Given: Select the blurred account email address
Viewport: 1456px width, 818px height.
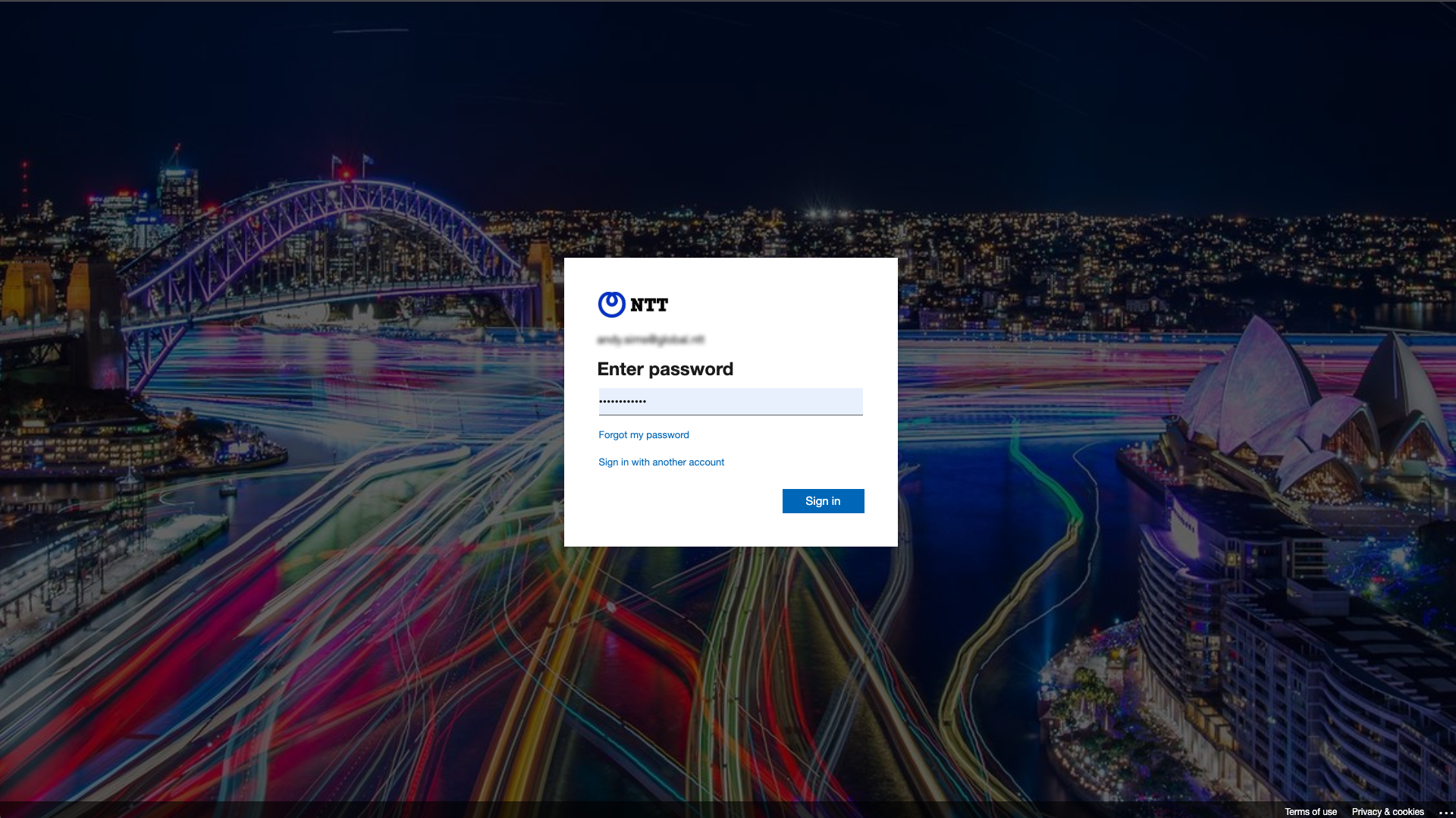Looking at the screenshot, I should [651, 340].
